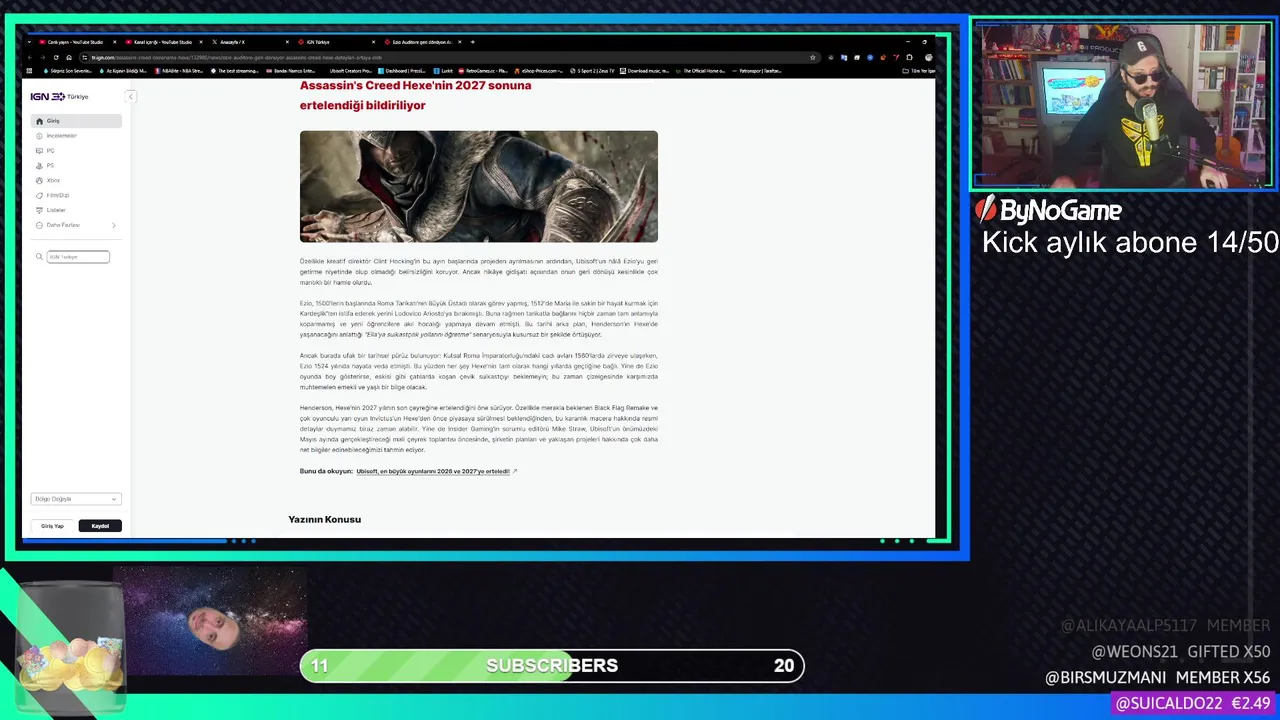Click the Subscribers progress bar overlay
1280x720 pixels.
(x=552, y=665)
